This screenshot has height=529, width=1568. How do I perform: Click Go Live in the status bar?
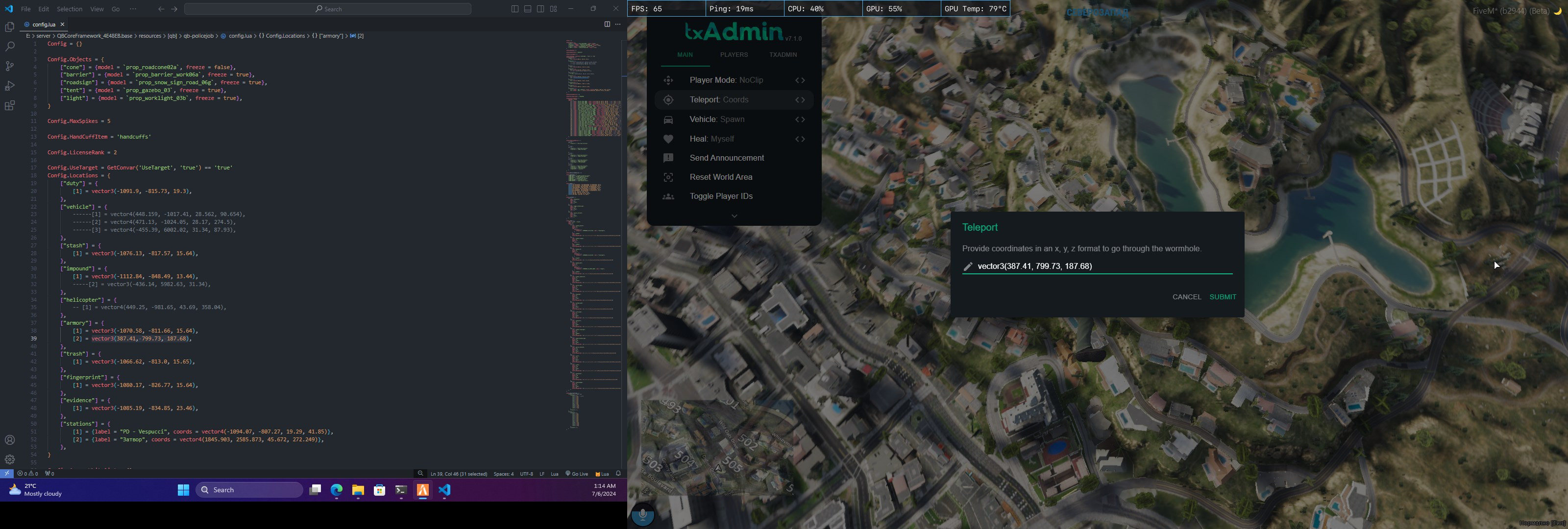tap(576, 474)
